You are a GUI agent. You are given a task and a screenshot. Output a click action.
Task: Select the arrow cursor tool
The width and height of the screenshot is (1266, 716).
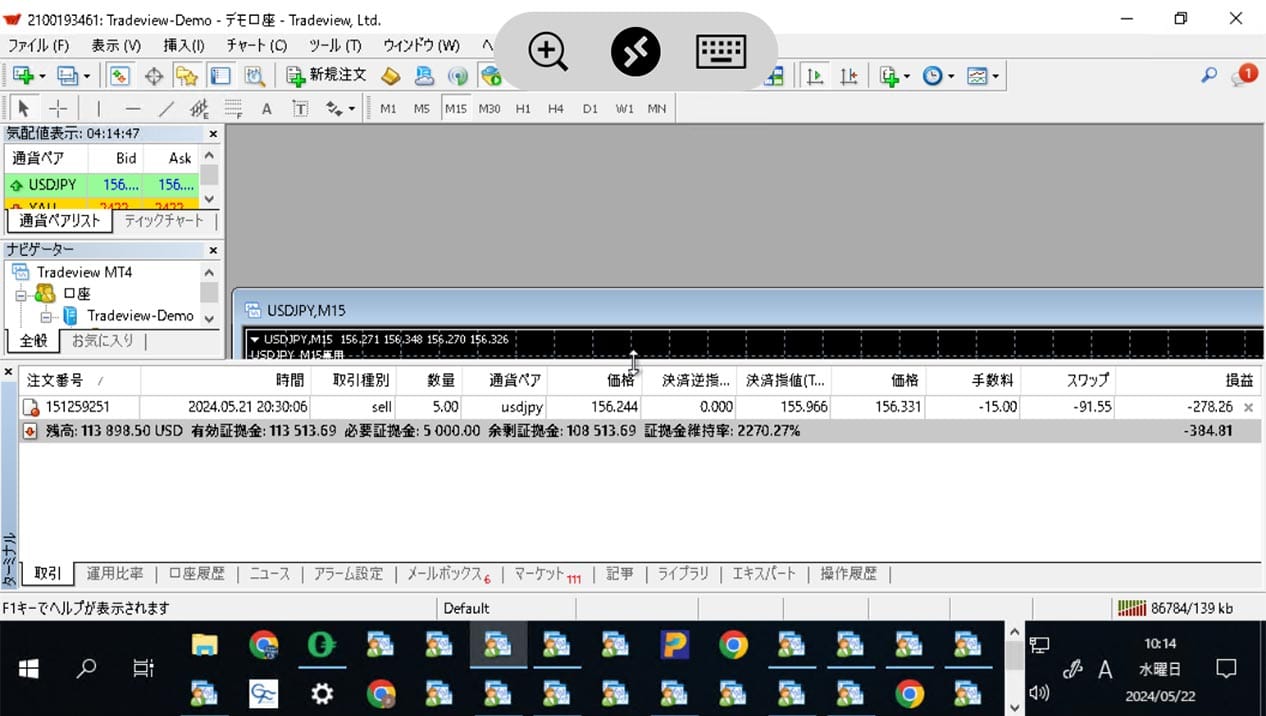coord(24,108)
